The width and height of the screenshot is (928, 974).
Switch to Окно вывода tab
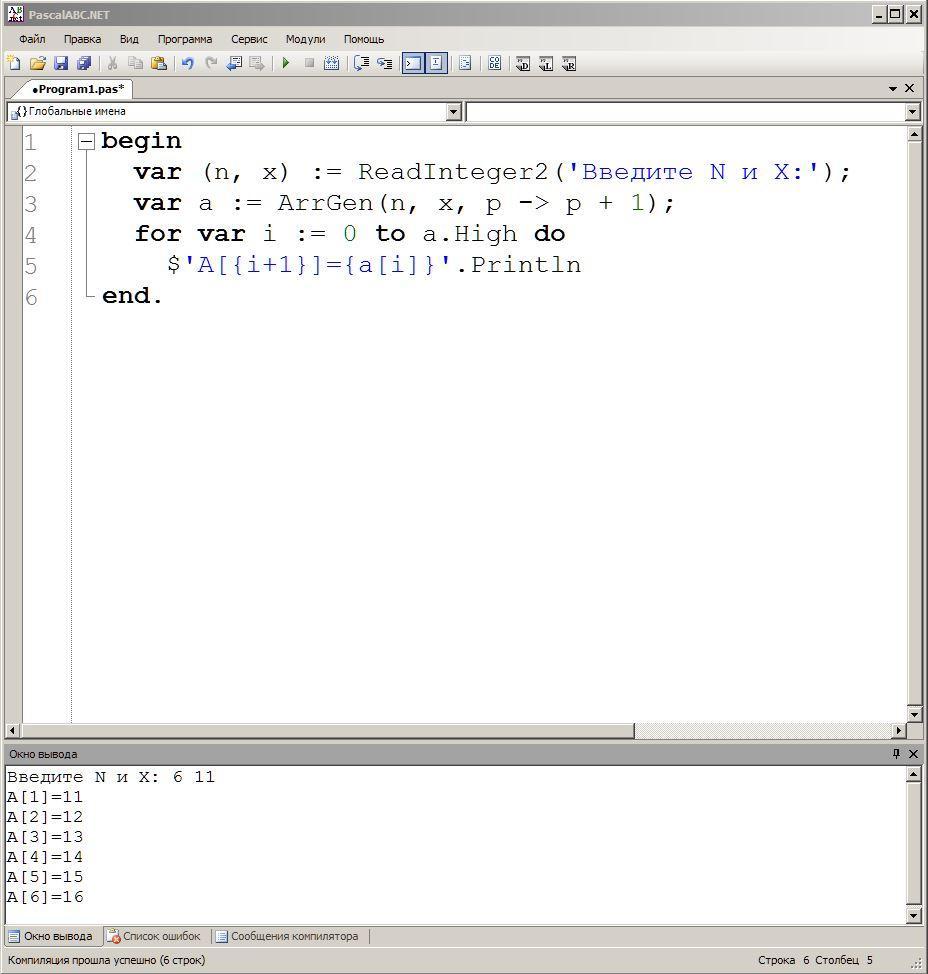click(52, 936)
